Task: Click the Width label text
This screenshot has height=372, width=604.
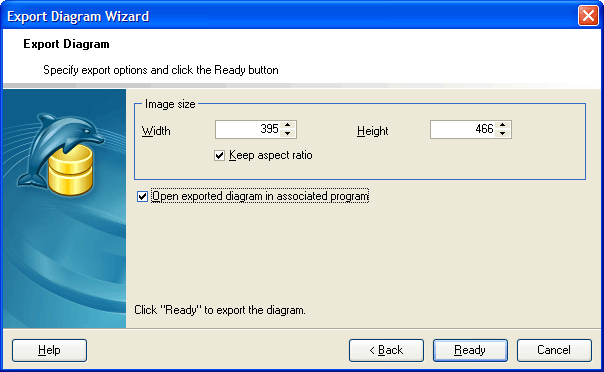Action: pyautogui.click(x=156, y=131)
